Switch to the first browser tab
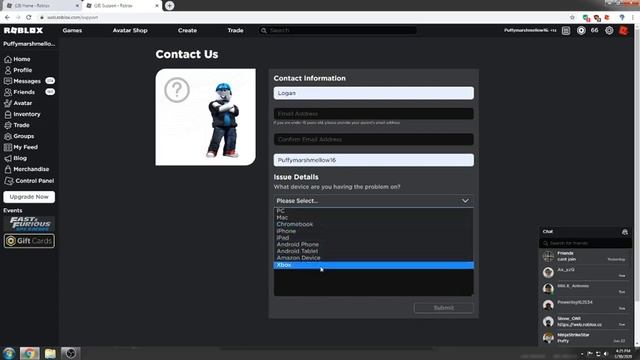The image size is (640, 360). 42,6
